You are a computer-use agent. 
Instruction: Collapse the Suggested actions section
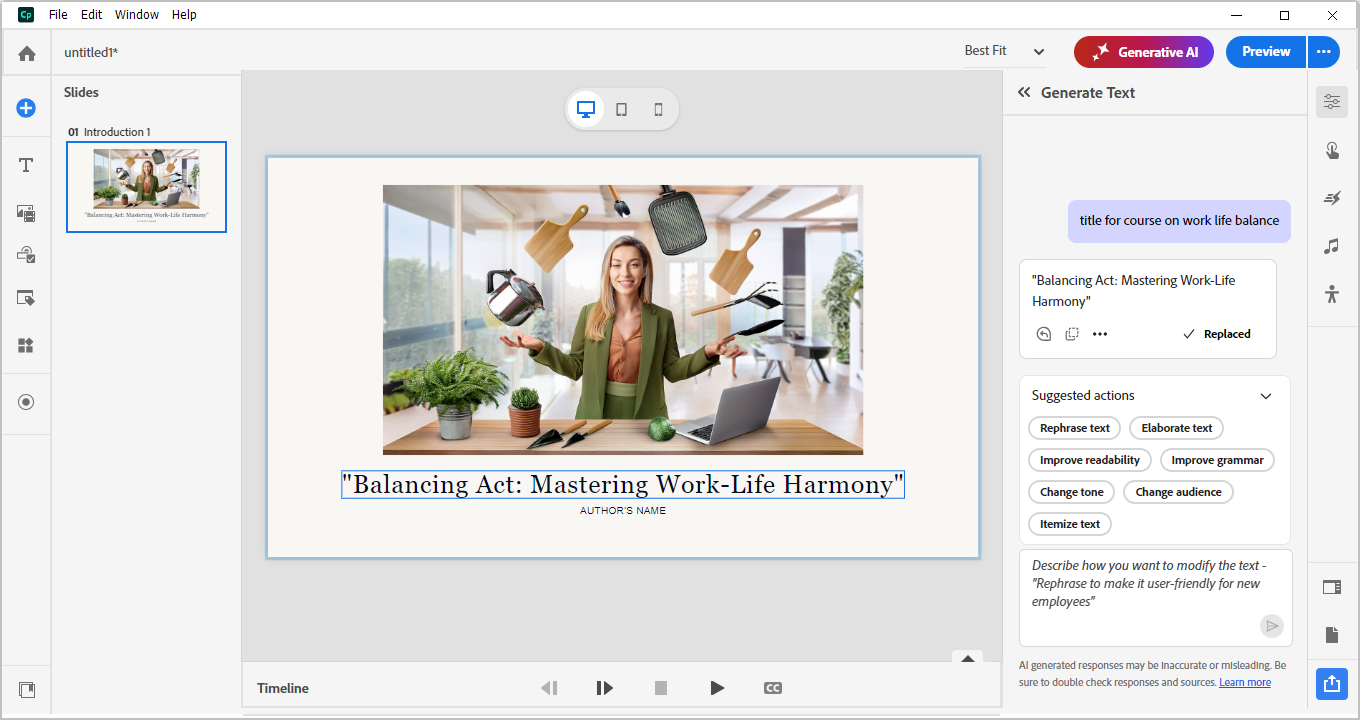(1266, 395)
